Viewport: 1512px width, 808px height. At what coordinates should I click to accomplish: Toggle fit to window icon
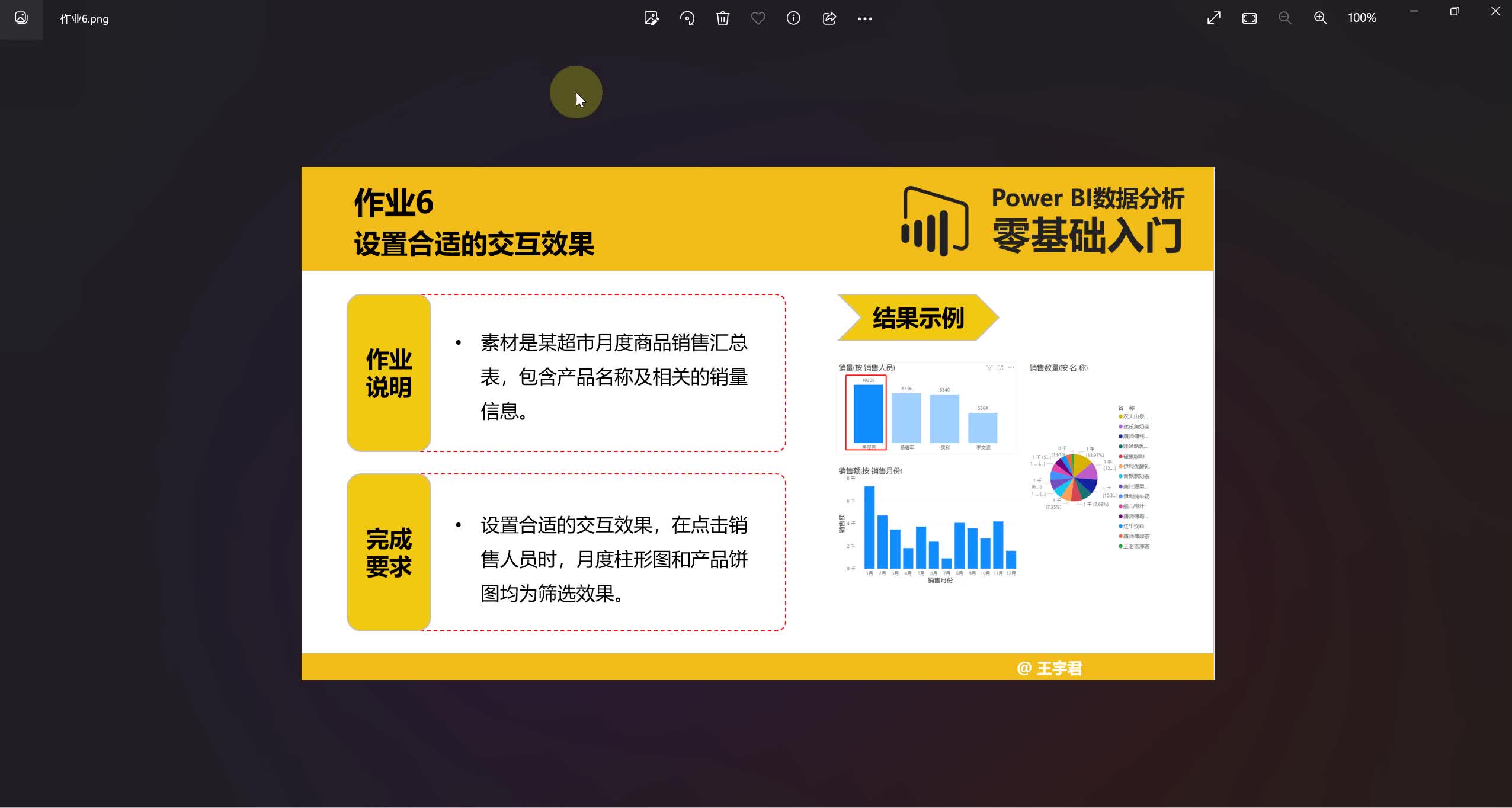(x=1249, y=18)
